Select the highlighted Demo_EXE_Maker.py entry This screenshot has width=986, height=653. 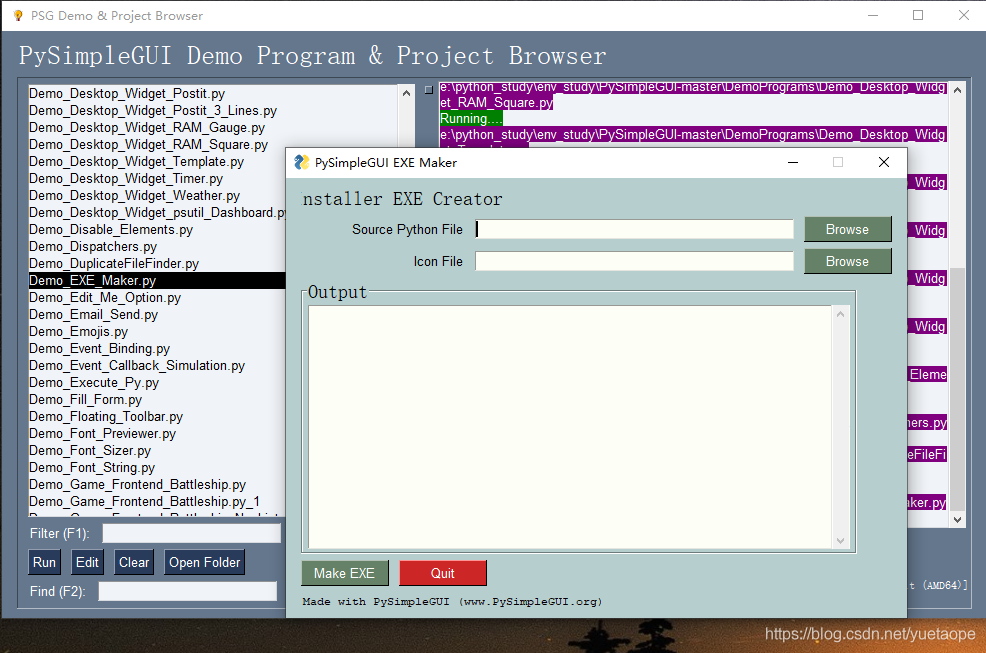(x=157, y=281)
